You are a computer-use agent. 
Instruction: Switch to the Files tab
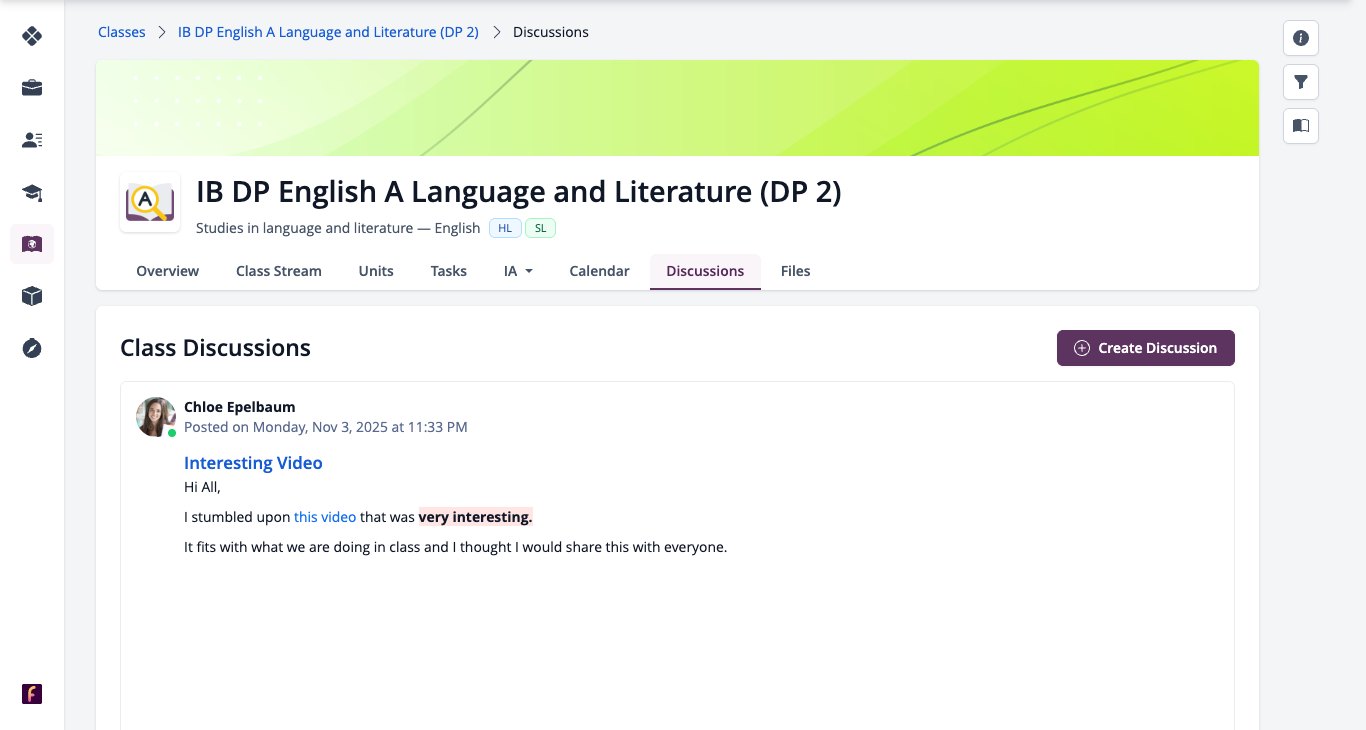pos(796,271)
